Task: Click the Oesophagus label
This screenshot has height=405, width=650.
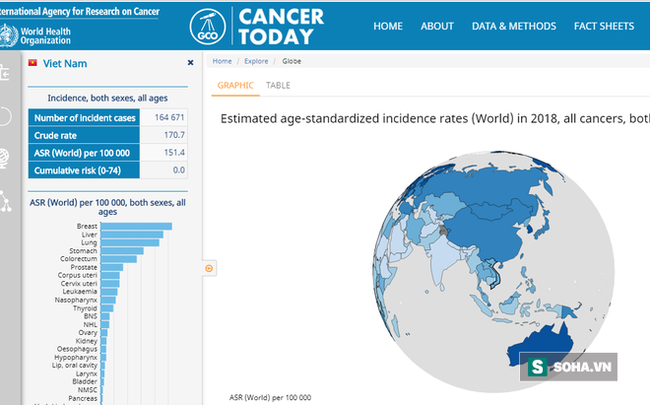Action: (x=77, y=349)
